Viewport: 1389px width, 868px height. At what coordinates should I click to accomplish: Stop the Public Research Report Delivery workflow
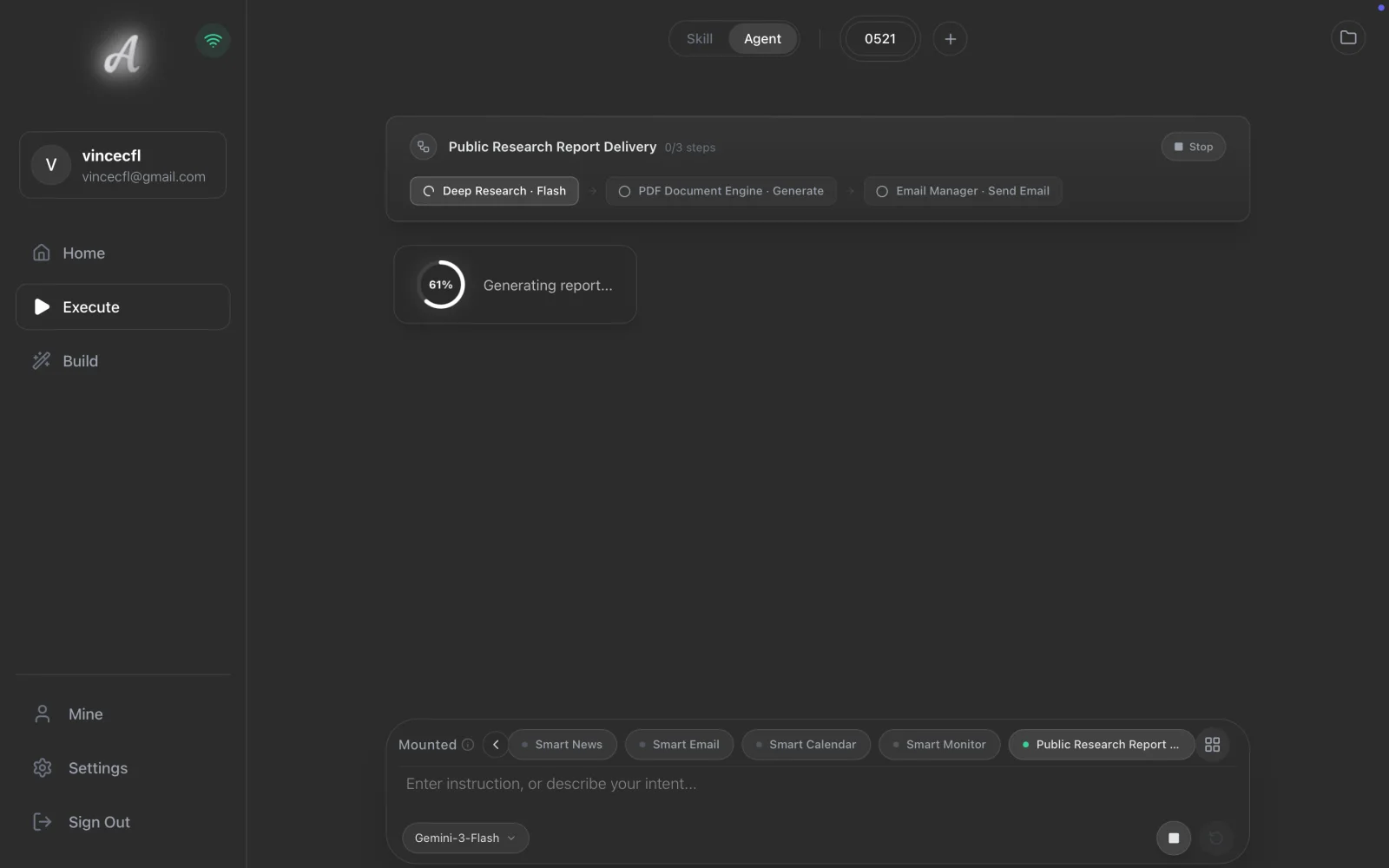pyautogui.click(x=1194, y=147)
